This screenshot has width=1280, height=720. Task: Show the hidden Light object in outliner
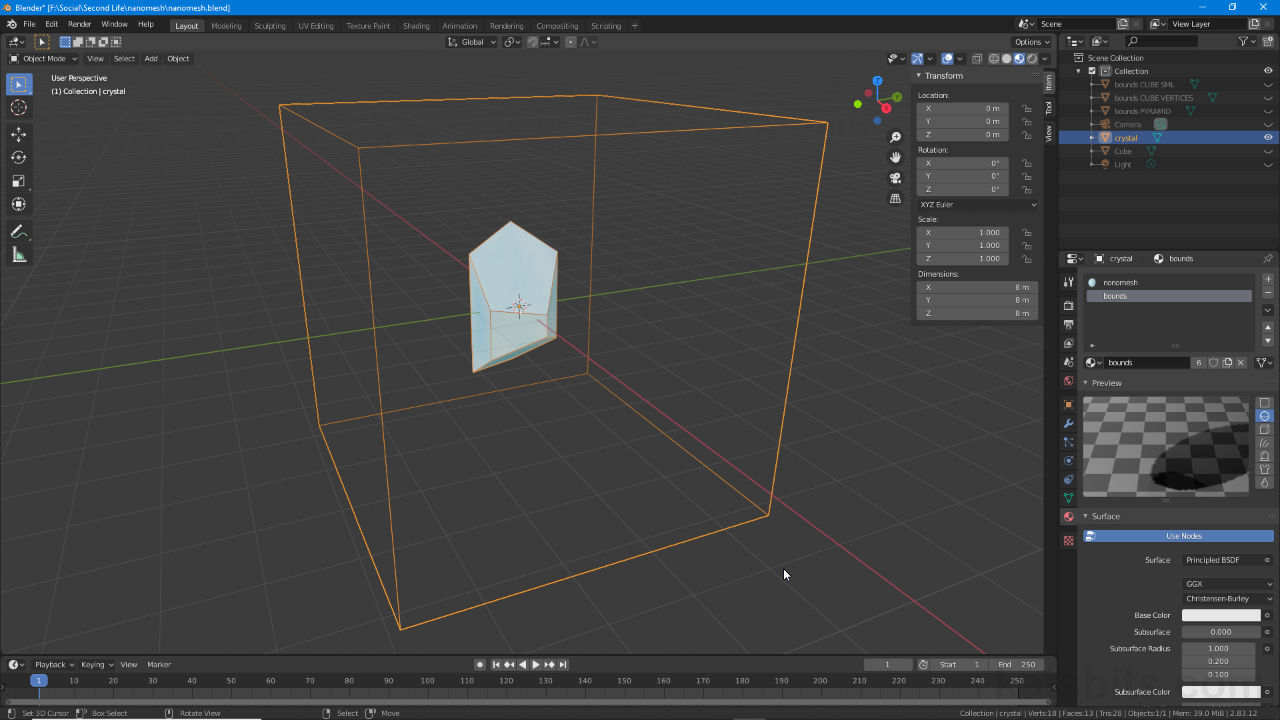tap(1268, 164)
